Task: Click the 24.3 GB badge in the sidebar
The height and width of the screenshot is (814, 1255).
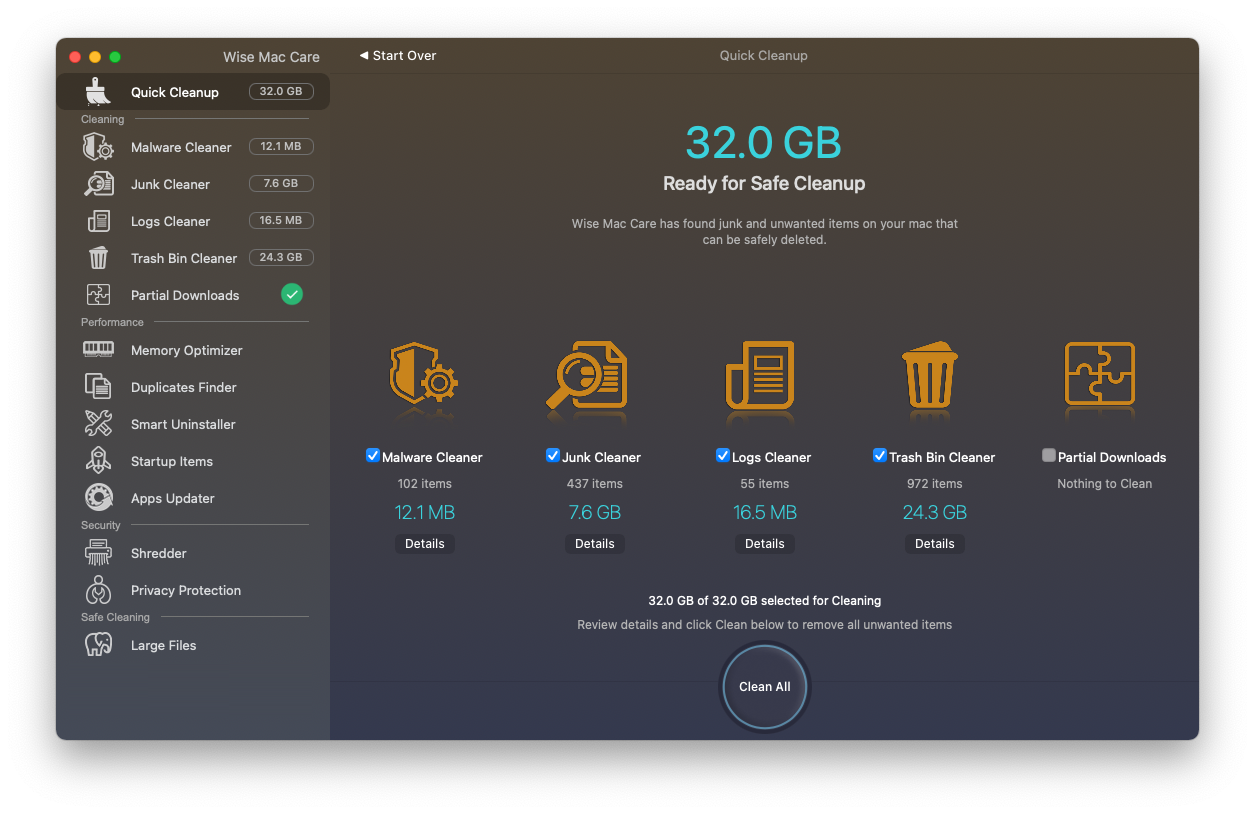Action: click(x=281, y=258)
